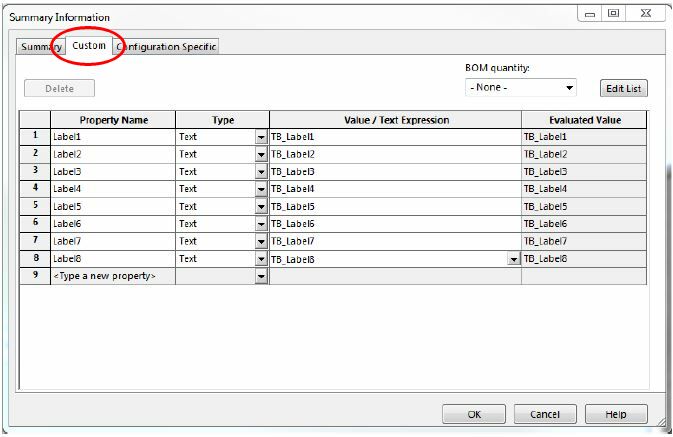Edit the TB_Label2 value expression cell
673x437 pixels.
[395, 154]
